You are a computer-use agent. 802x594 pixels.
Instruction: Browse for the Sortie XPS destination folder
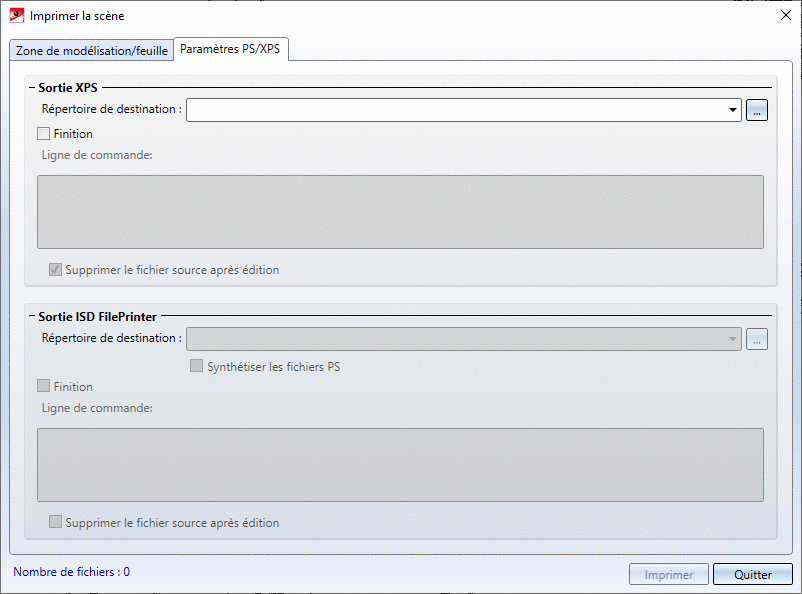(757, 111)
